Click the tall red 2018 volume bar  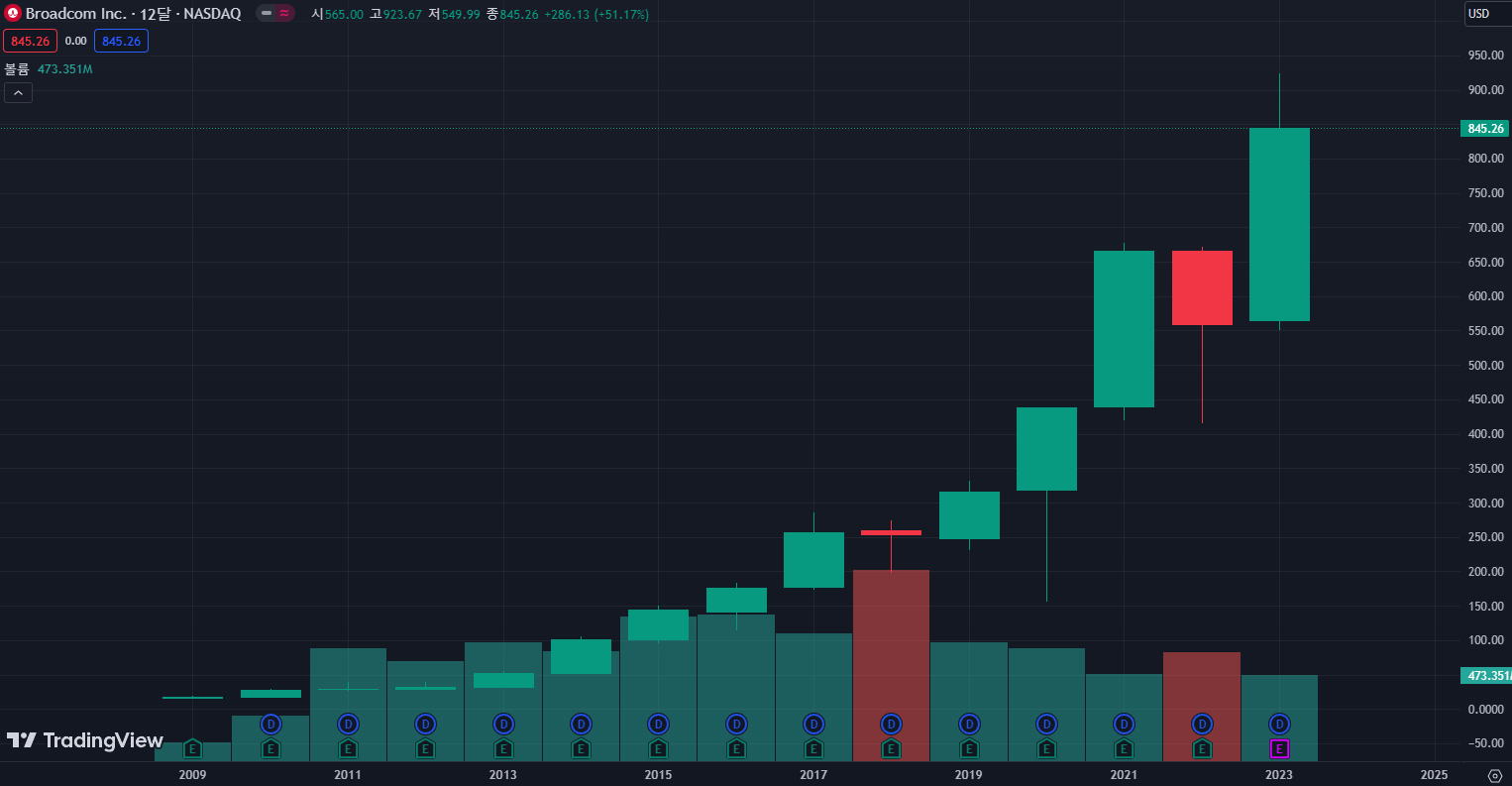coord(891,665)
